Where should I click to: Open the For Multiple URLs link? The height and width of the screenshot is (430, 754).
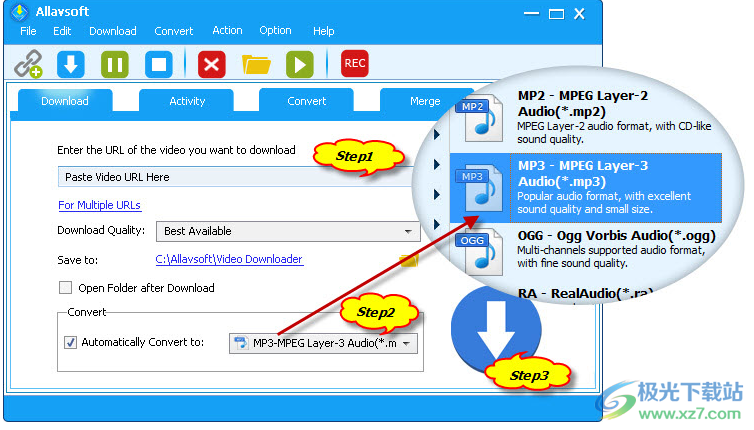tap(100, 205)
